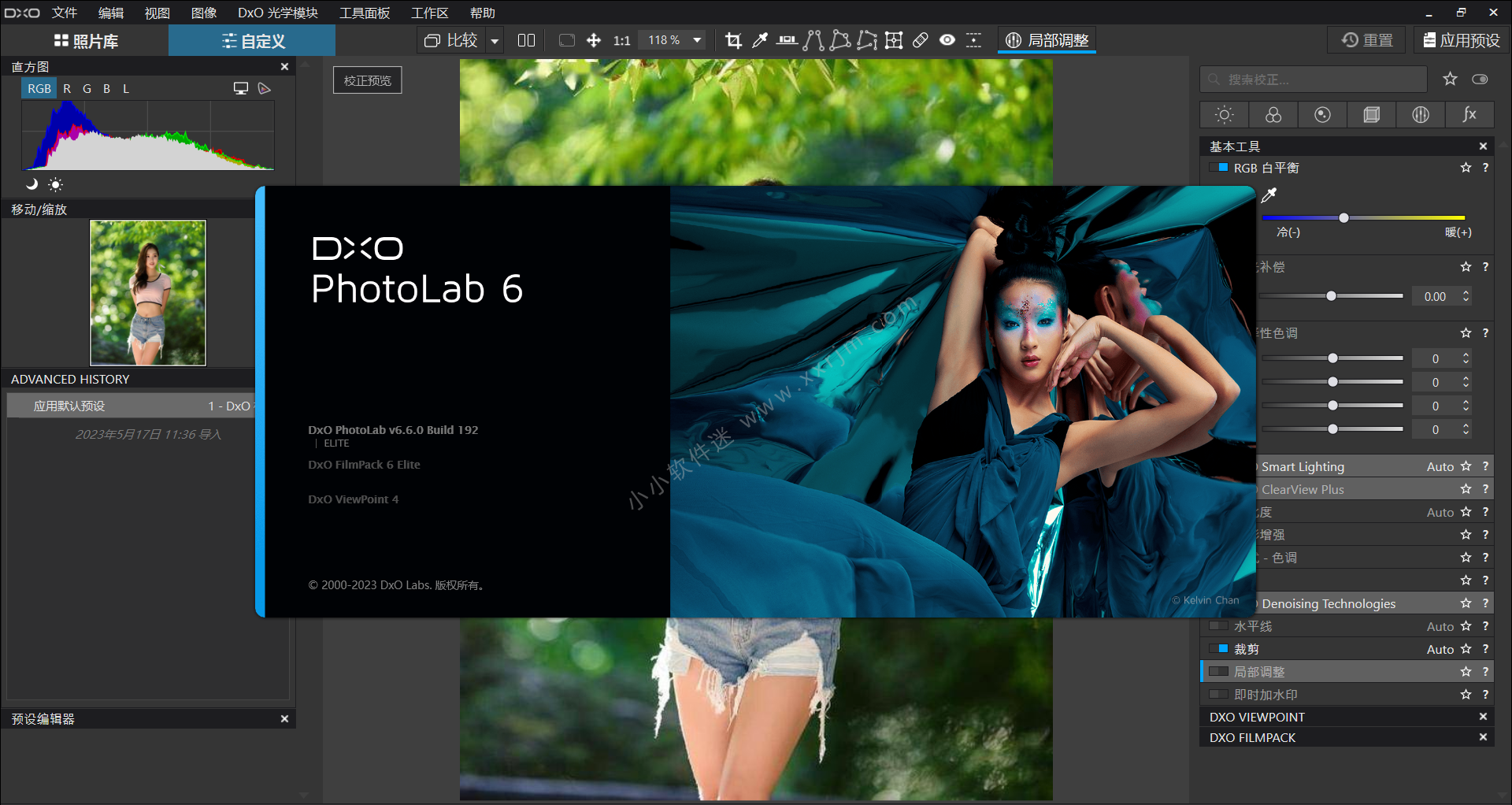The image size is (1512, 805).
Task: Toggle 局部调整 correction switch
Action: click(x=1218, y=672)
